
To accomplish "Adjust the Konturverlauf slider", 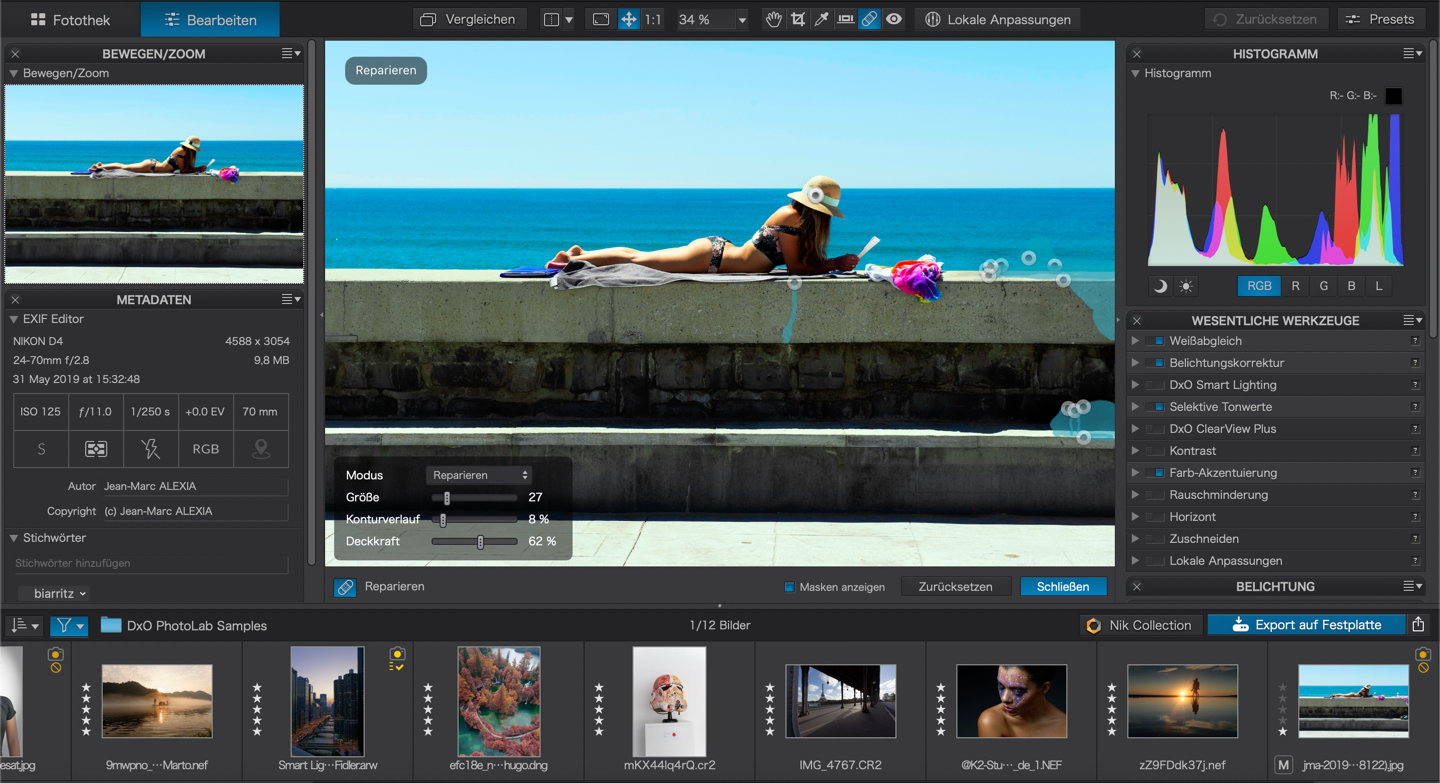I will [474, 519].
